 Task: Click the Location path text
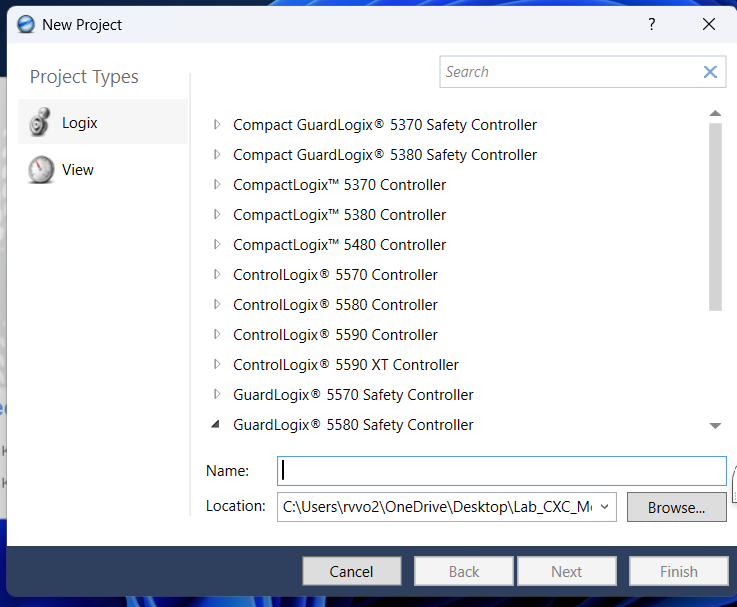coord(437,507)
